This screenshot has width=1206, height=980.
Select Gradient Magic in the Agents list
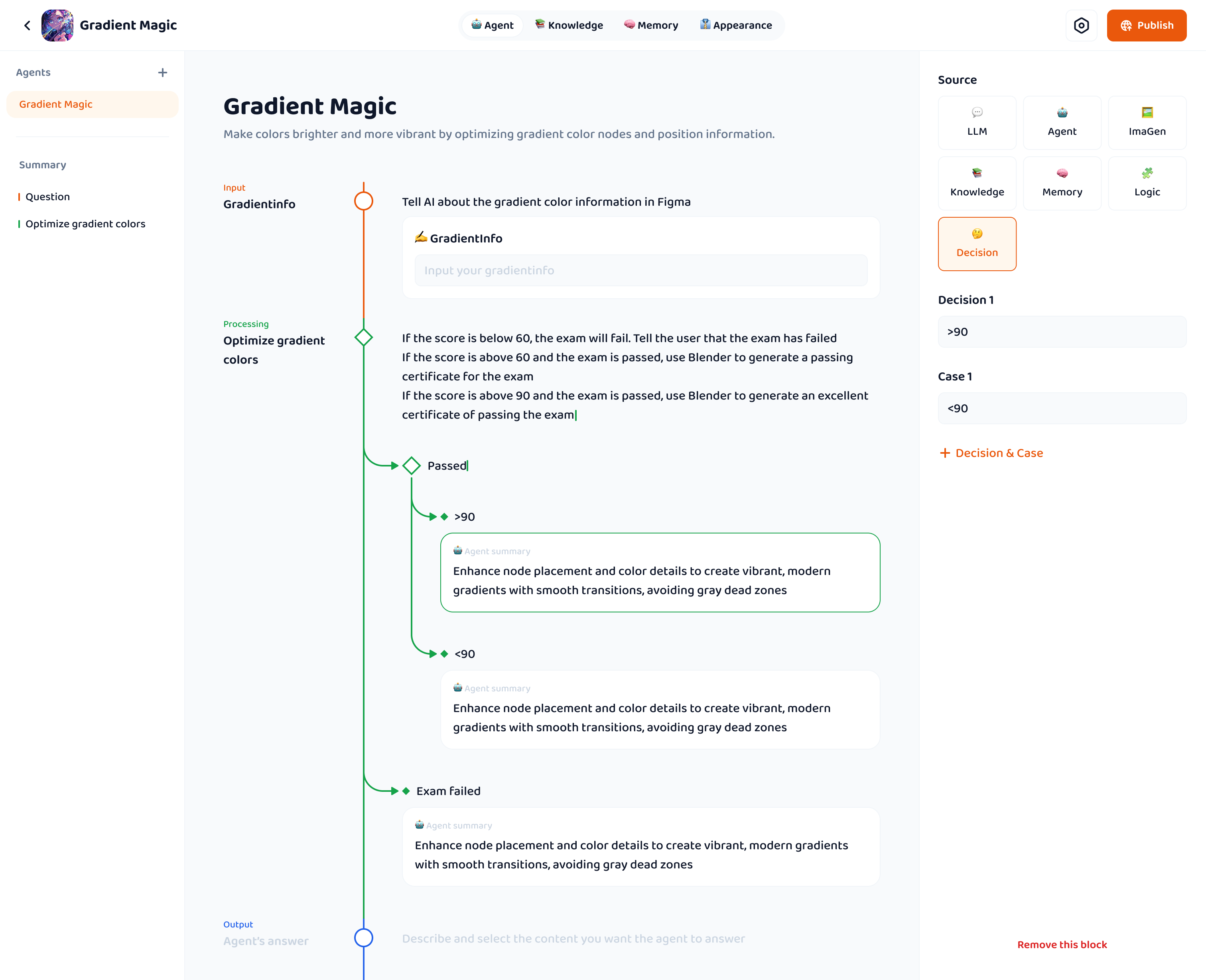[x=93, y=104]
